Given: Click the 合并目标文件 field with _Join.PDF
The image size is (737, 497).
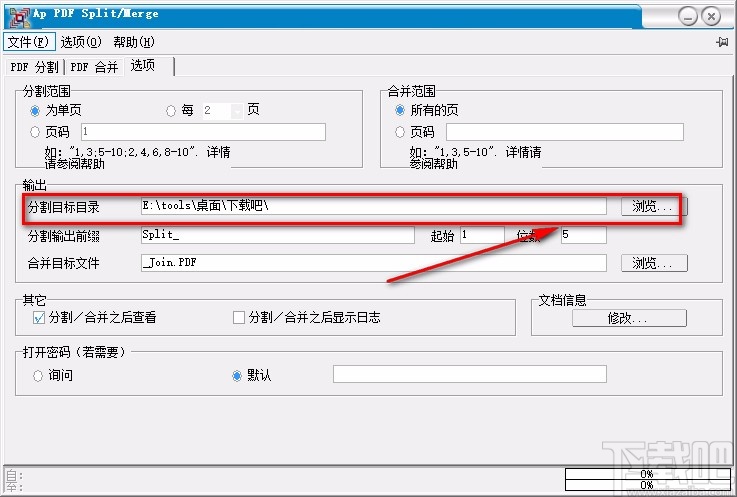Looking at the screenshot, I should click(x=374, y=263).
